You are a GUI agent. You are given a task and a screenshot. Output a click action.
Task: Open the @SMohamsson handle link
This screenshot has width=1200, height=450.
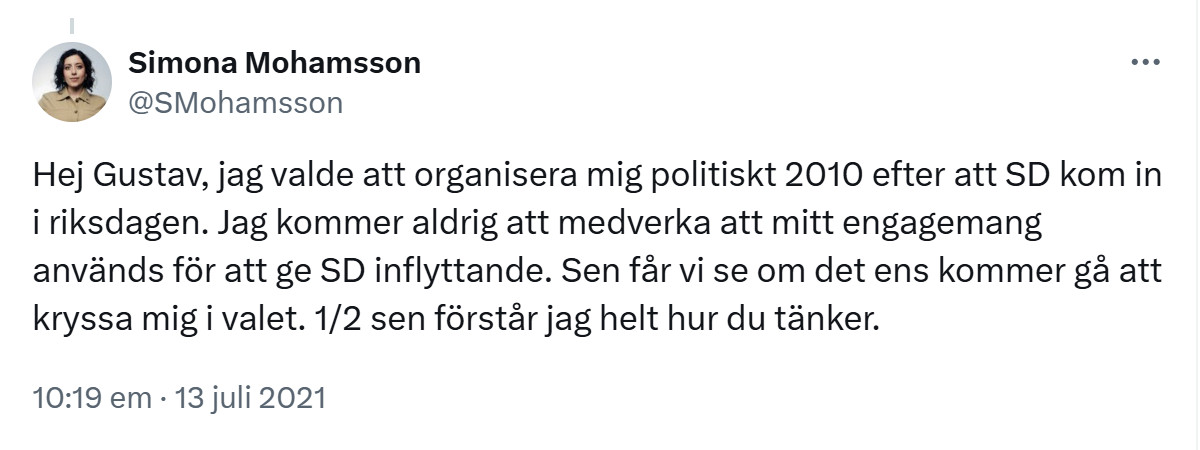pos(236,102)
